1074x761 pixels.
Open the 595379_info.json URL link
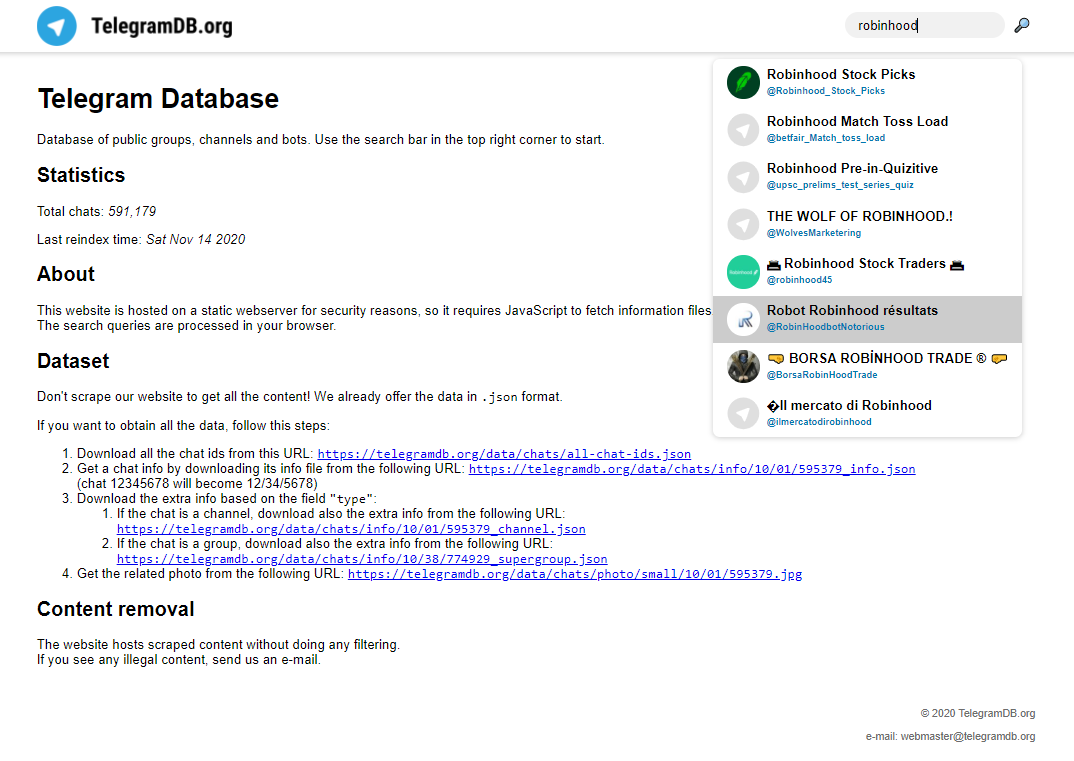(x=692, y=469)
